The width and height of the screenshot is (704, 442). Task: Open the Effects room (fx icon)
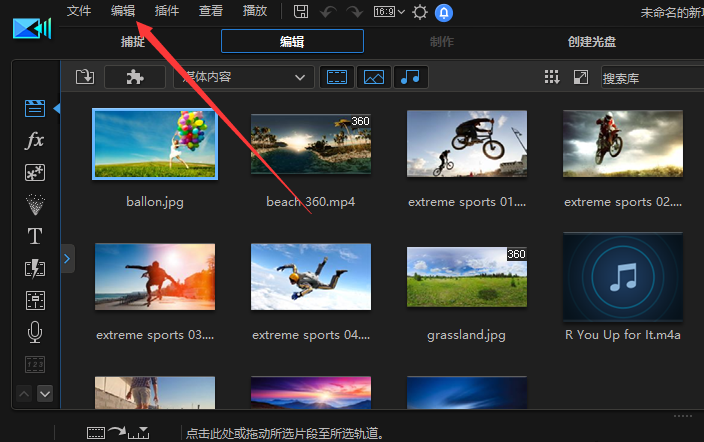pos(35,140)
